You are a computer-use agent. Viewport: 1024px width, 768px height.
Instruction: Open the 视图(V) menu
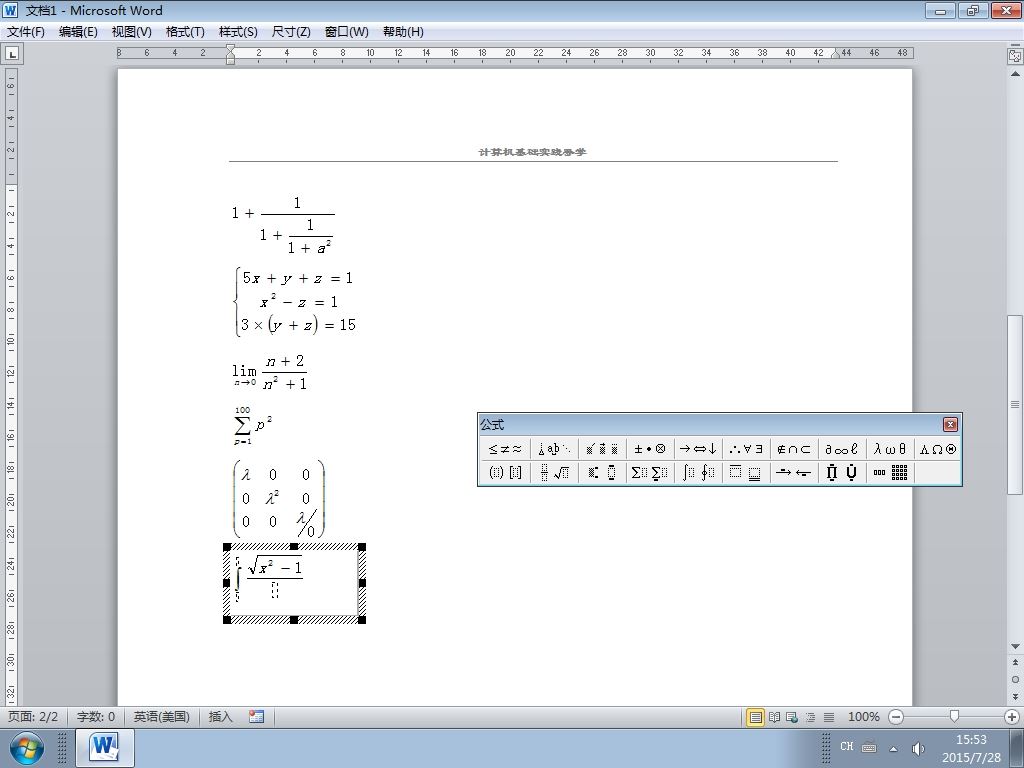tap(131, 32)
